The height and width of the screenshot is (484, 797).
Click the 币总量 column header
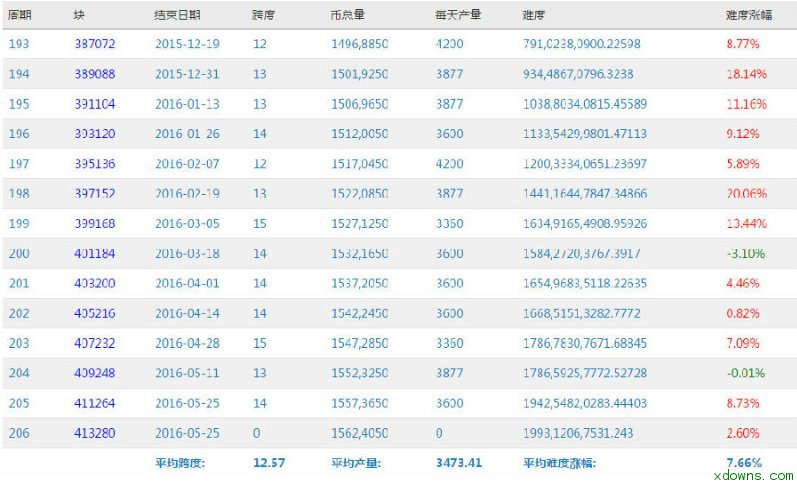347,15
